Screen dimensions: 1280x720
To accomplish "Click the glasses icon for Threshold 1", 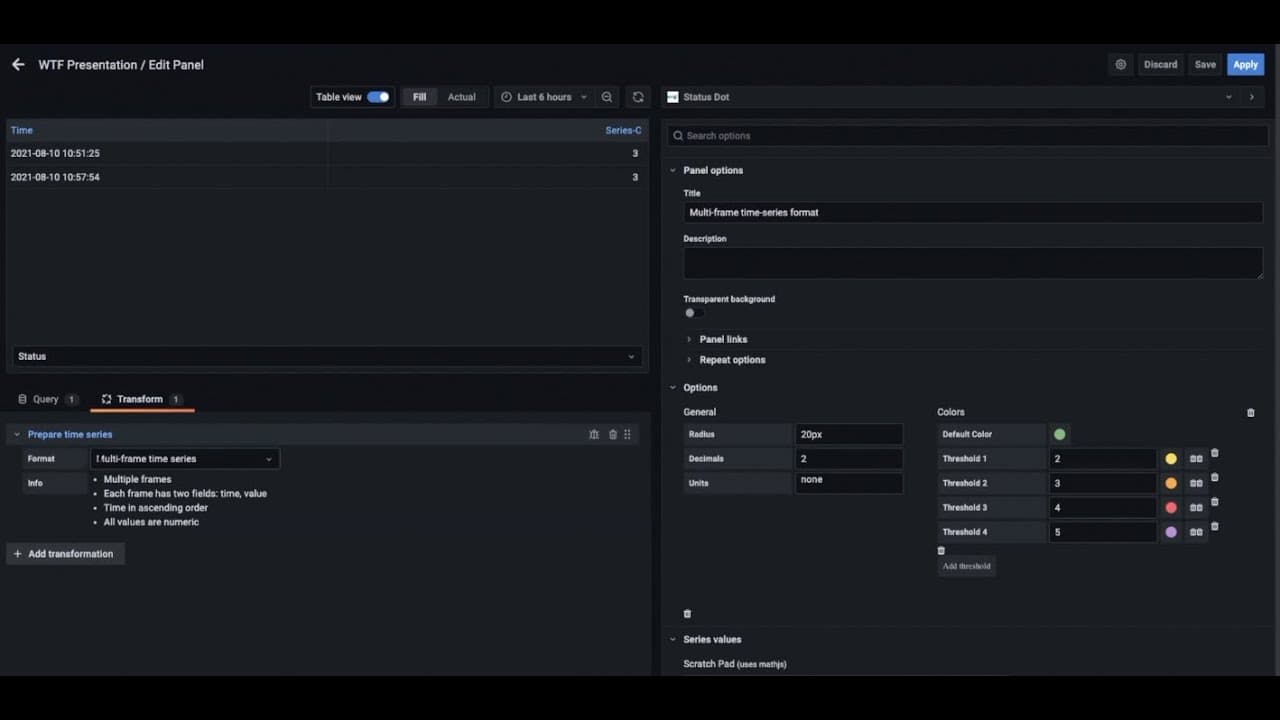I will click(1196, 459).
